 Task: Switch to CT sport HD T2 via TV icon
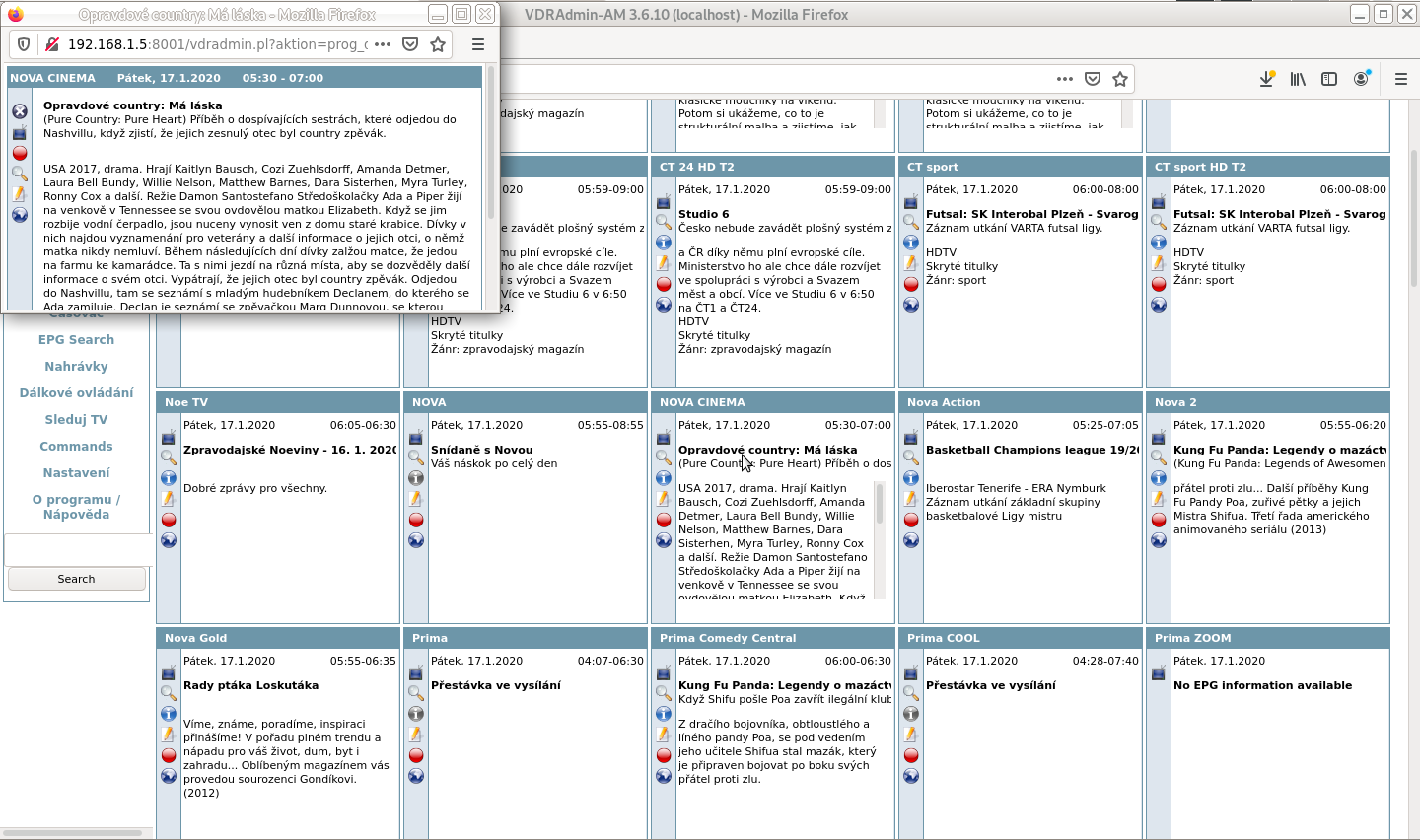pyautogui.click(x=1159, y=201)
